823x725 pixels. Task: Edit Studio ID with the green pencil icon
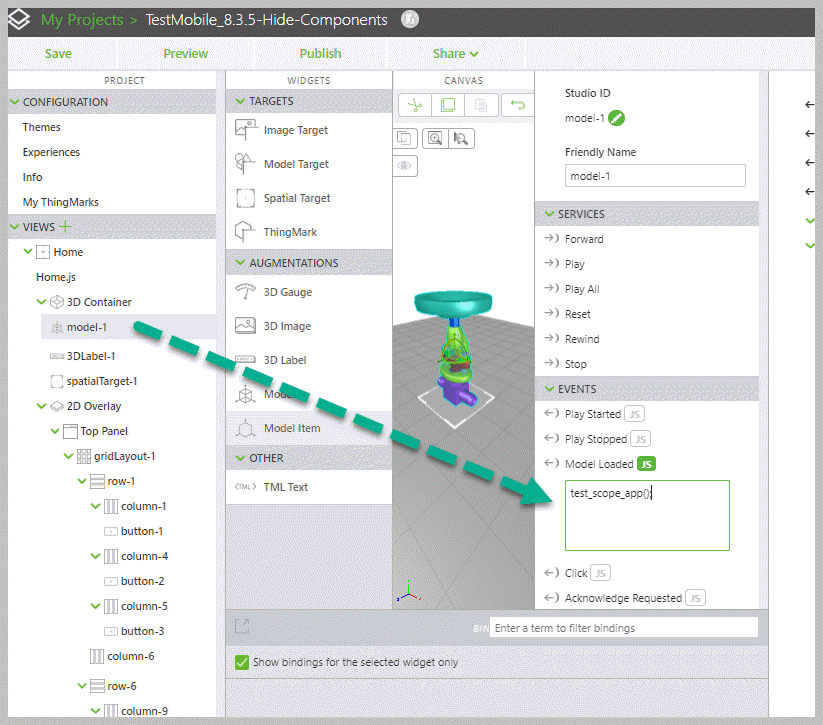click(x=617, y=118)
